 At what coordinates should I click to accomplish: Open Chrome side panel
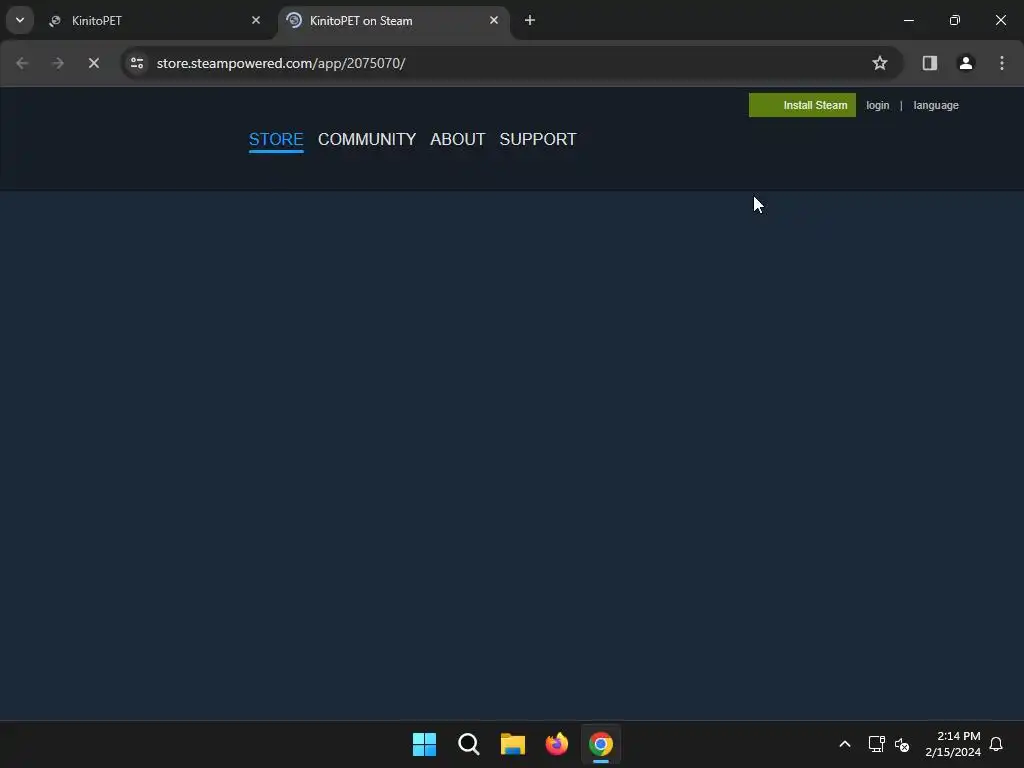tap(930, 63)
